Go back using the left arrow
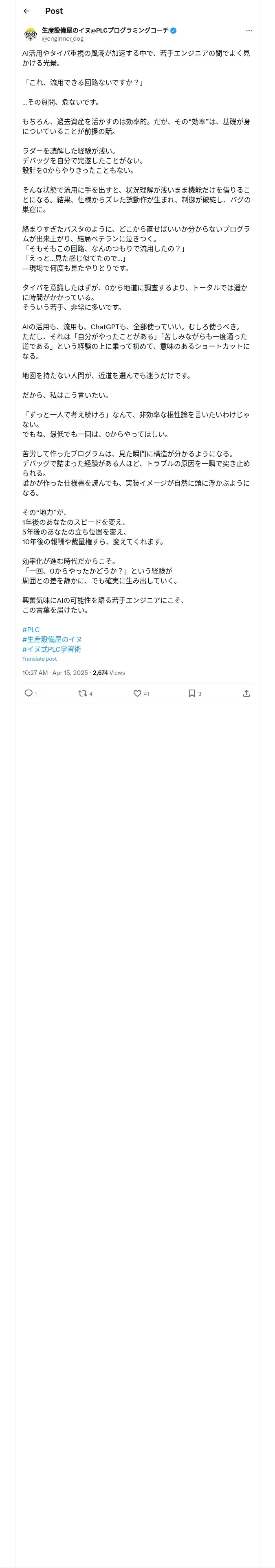 [26, 11]
